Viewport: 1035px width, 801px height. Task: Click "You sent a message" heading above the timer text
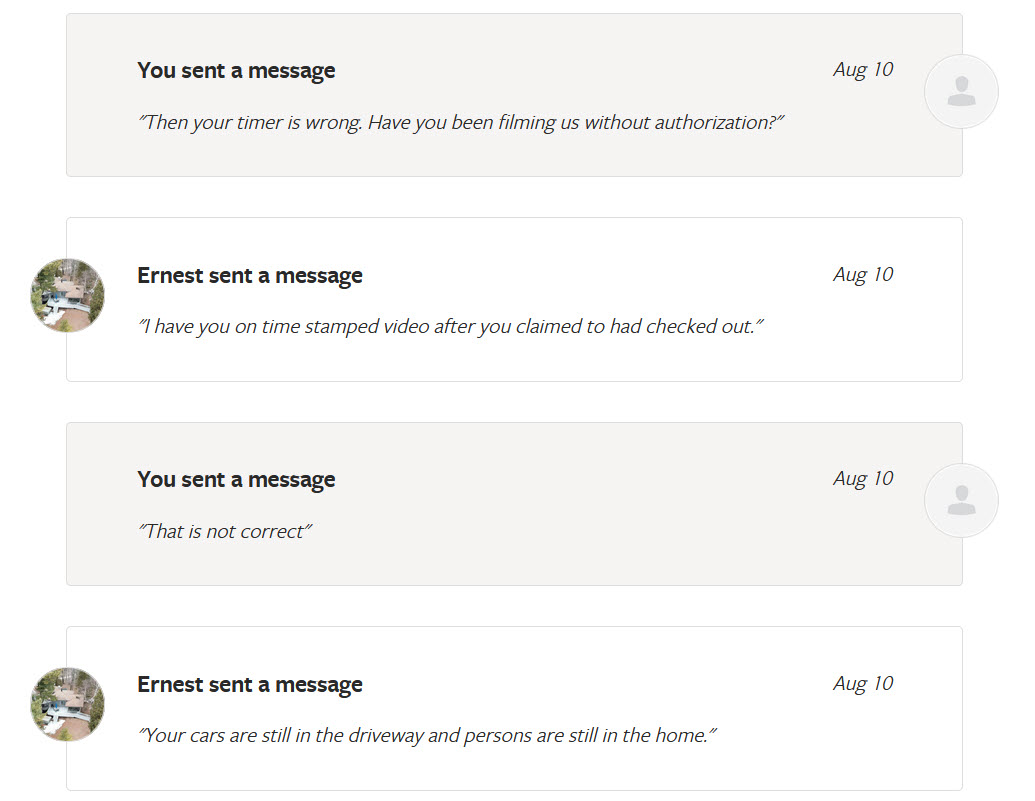[x=236, y=71]
